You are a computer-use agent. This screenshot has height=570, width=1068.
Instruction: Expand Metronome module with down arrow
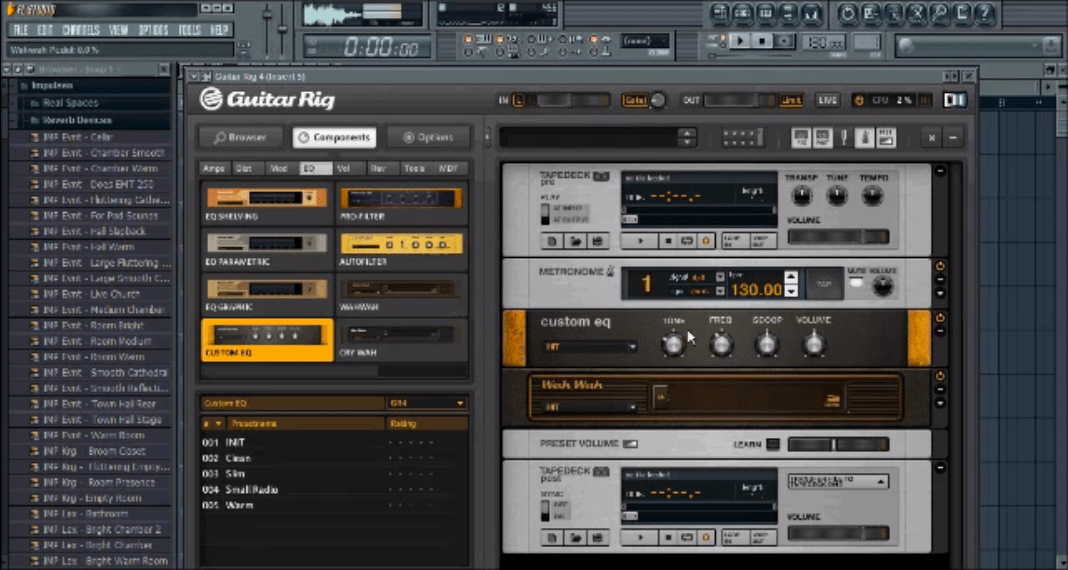(x=940, y=293)
